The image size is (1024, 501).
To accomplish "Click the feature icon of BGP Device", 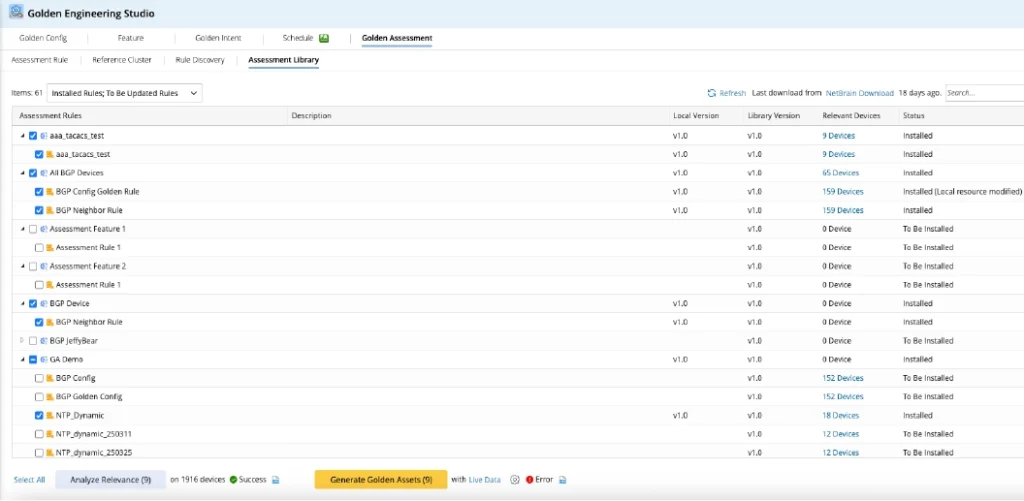I will pyautogui.click(x=44, y=304).
